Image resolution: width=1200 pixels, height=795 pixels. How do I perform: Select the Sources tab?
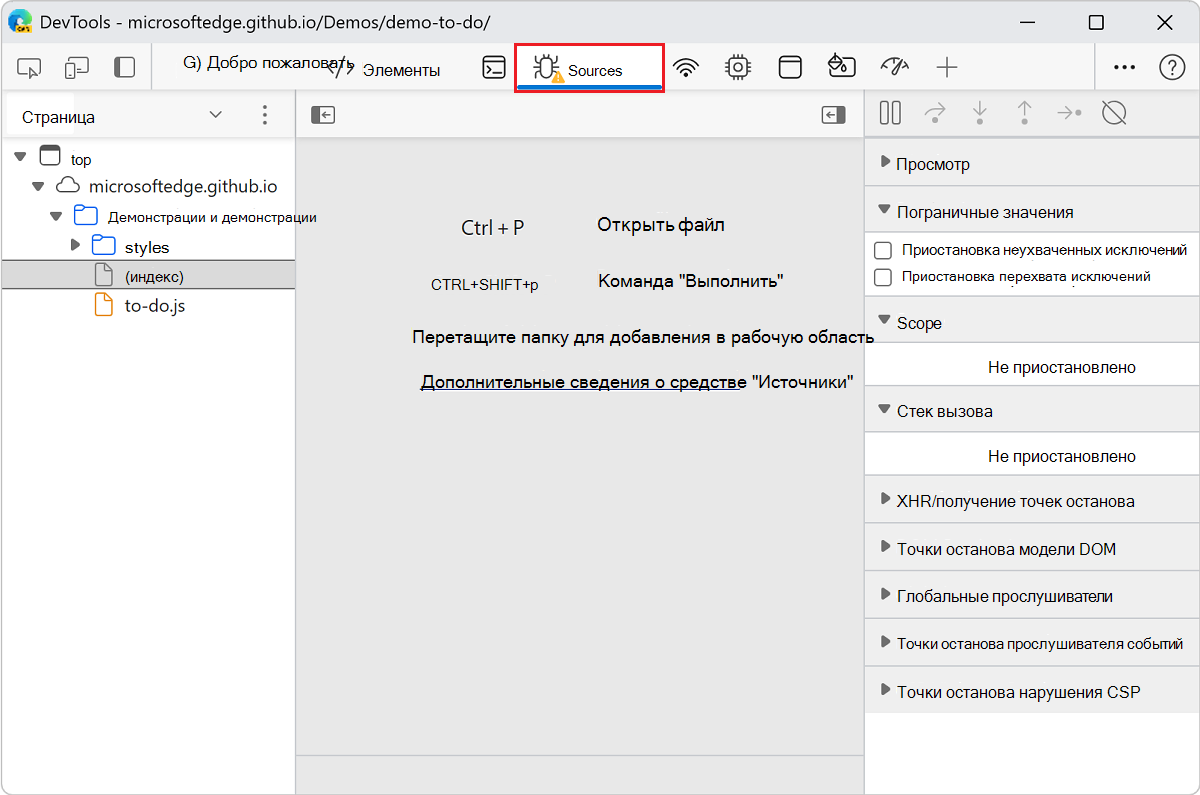click(589, 70)
